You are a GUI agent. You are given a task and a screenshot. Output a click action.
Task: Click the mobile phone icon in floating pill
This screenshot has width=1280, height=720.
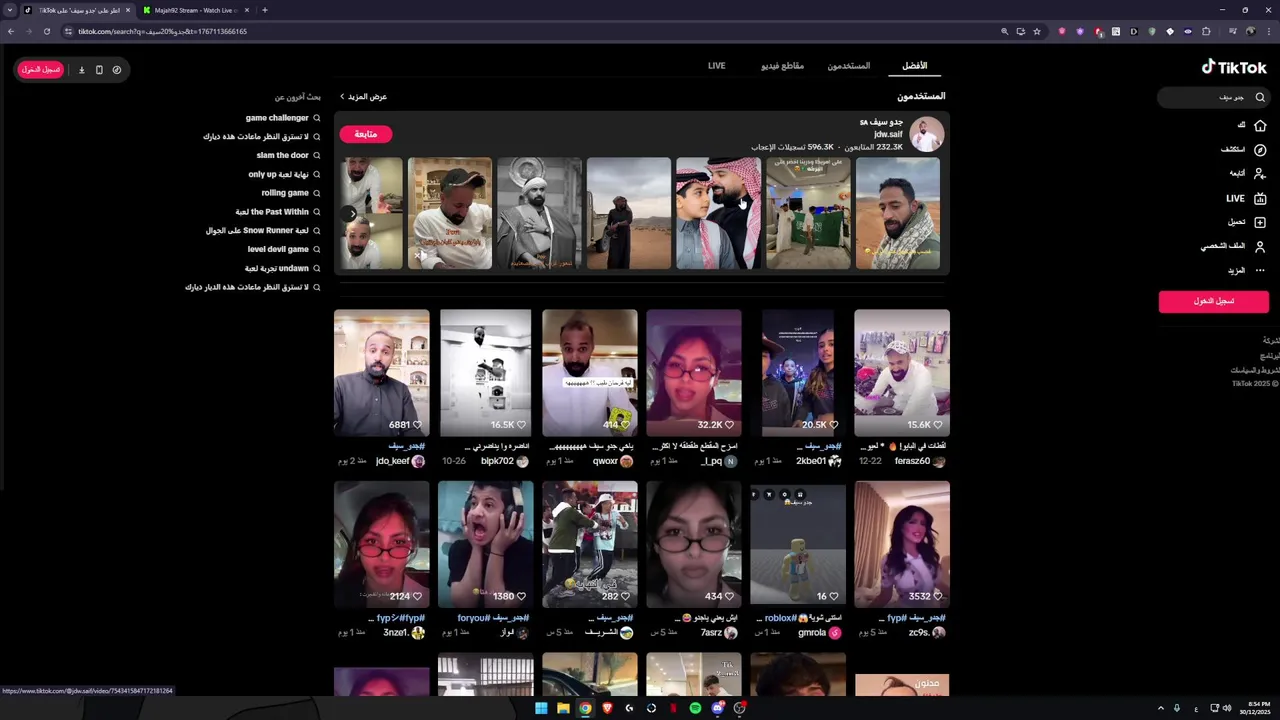pos(99,70)
